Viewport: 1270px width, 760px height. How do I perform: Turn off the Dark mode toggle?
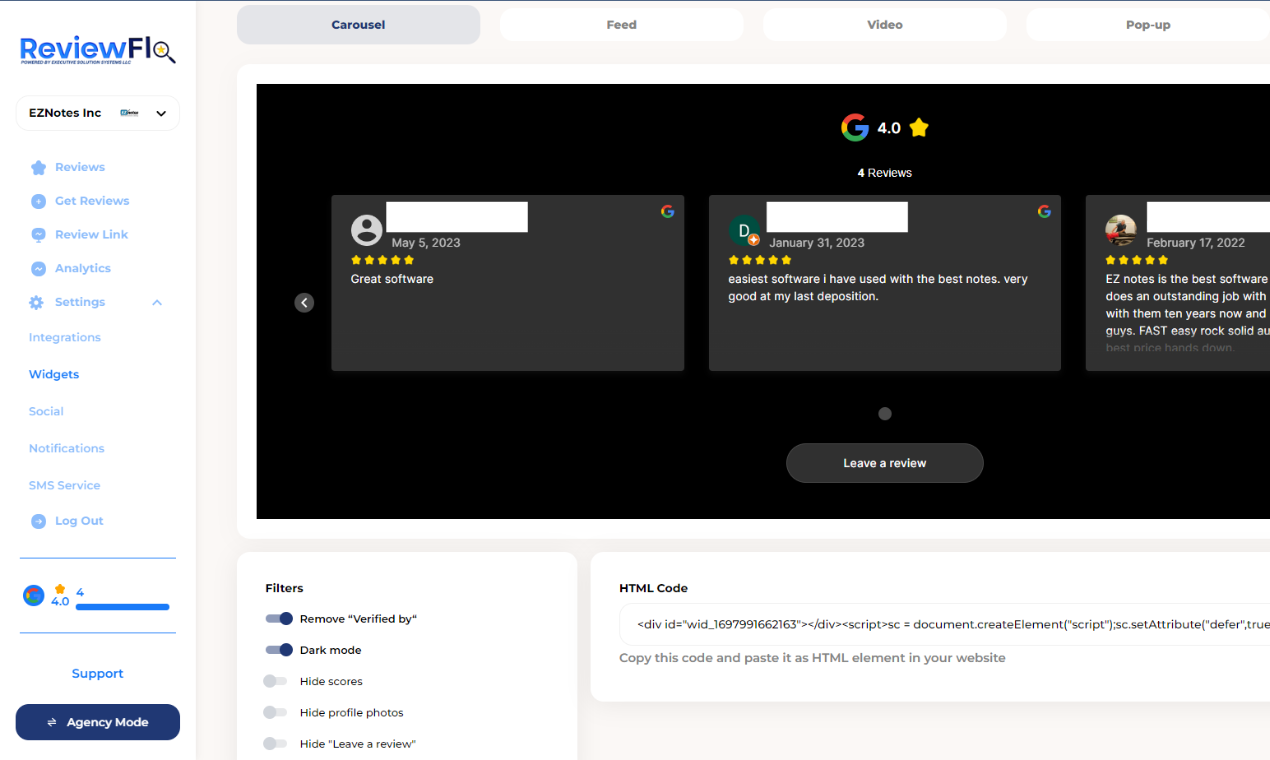point(278,650)
